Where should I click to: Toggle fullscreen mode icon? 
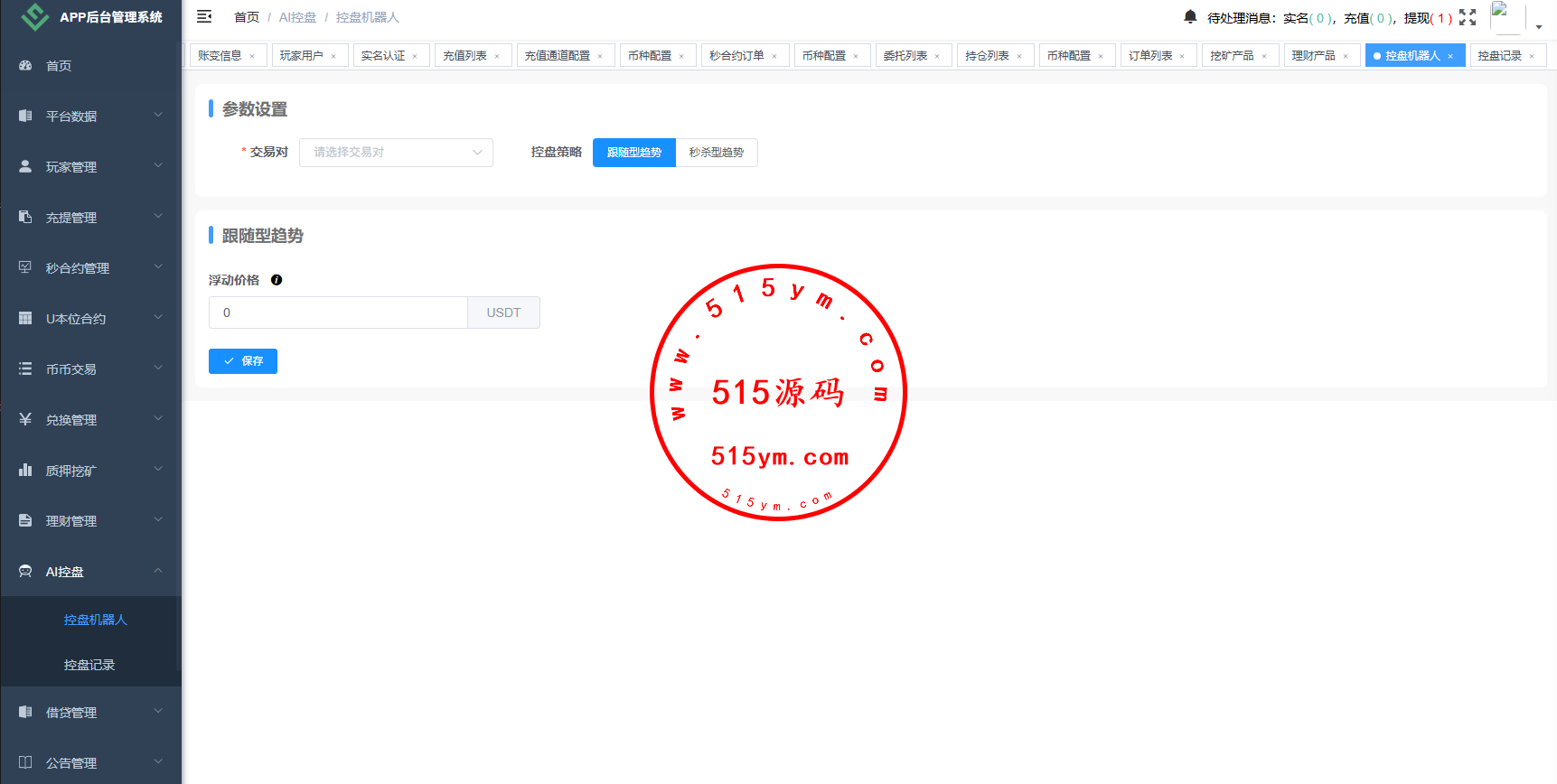click(x=1468, y=17)
